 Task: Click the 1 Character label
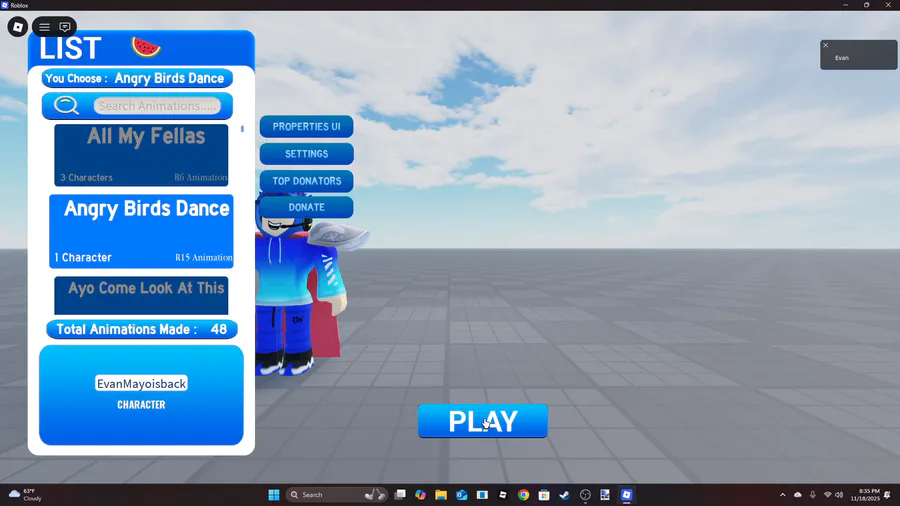click(x=83, y=258)
